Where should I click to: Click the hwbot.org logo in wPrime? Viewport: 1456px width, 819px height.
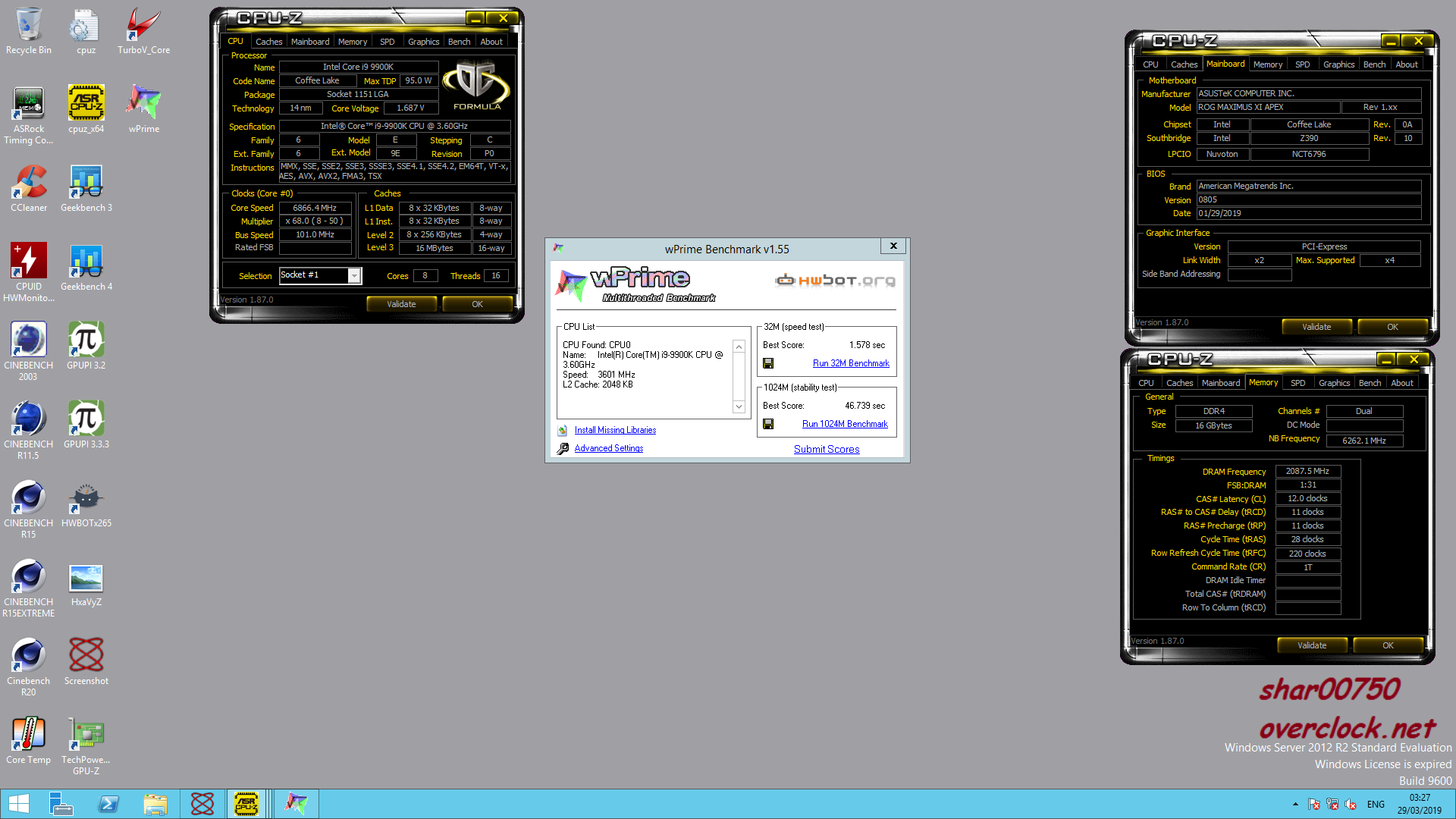(835, 281)
